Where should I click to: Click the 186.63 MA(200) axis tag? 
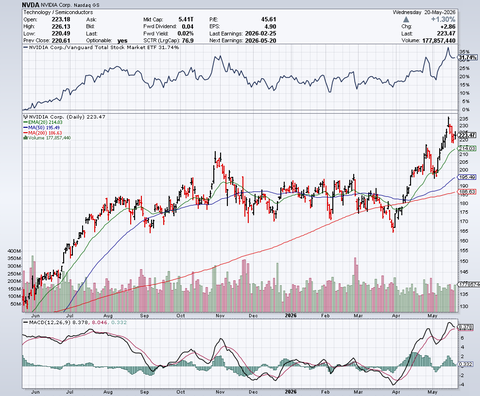point(468,192)
